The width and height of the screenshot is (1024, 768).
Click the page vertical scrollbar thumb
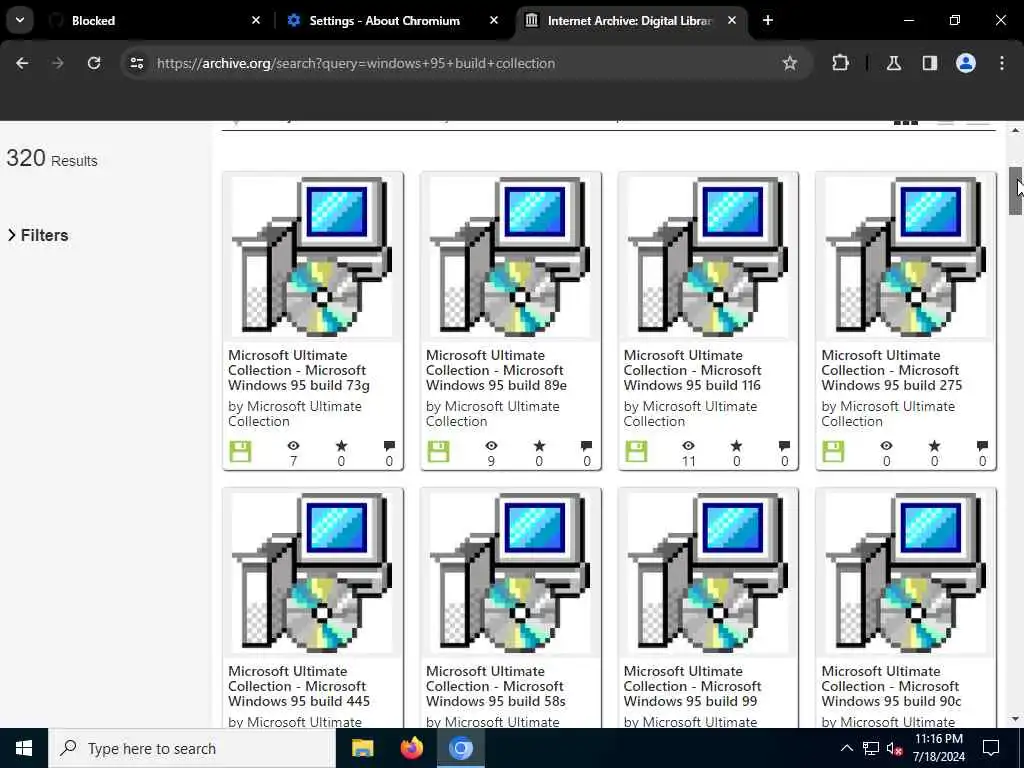point(1015,191)
